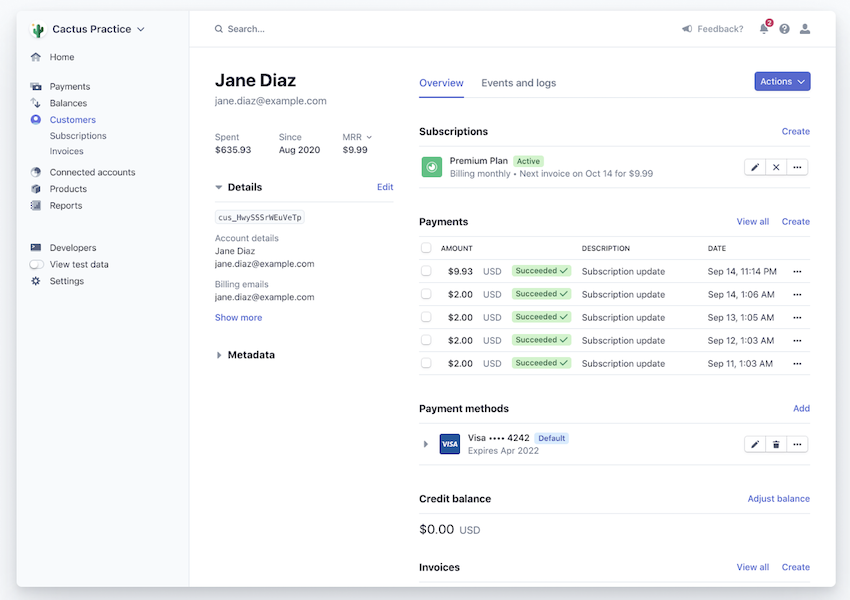Collapse the Details section

coord(218,187)
